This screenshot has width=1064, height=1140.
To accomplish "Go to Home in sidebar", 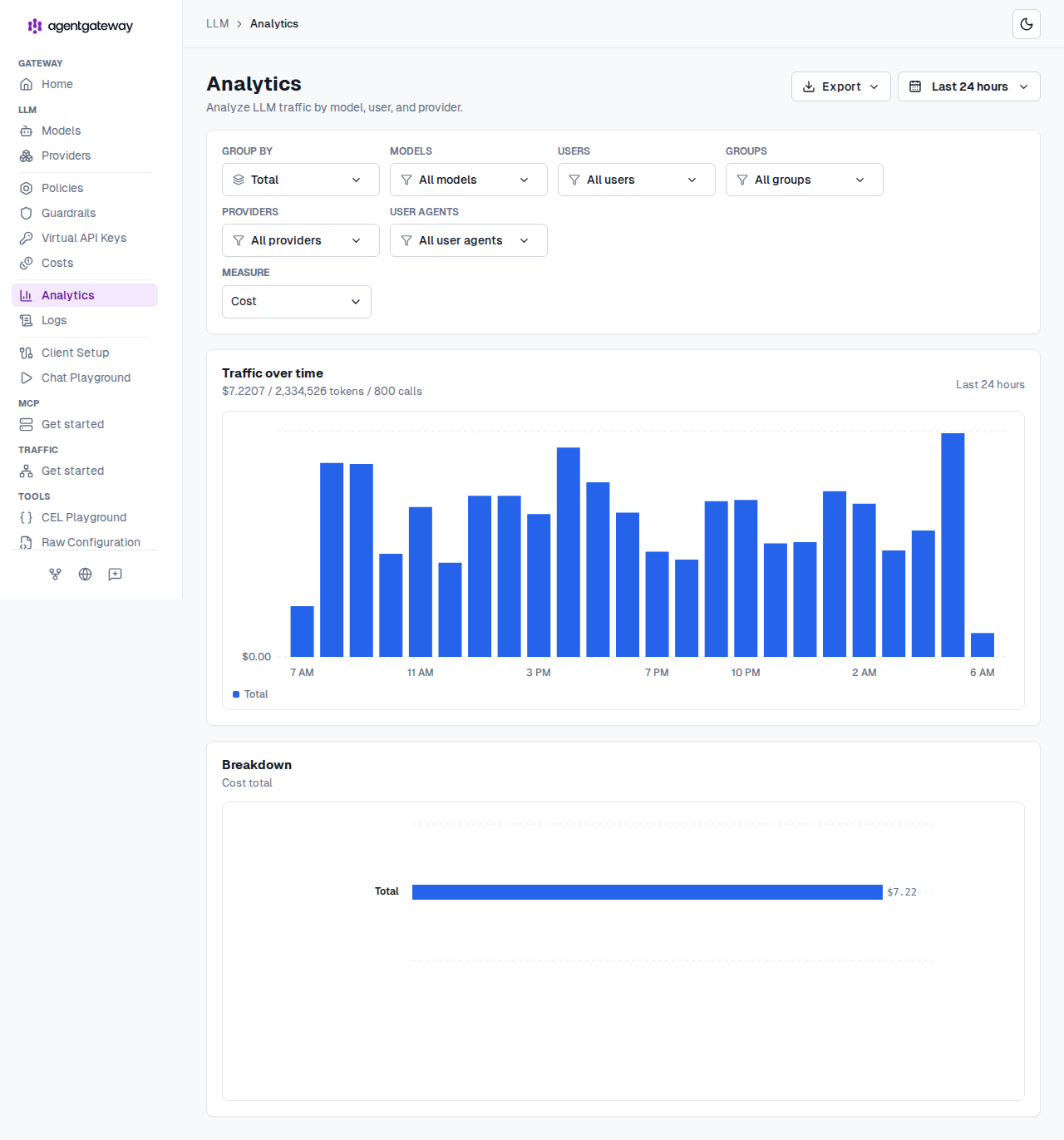I will (85, 84).
